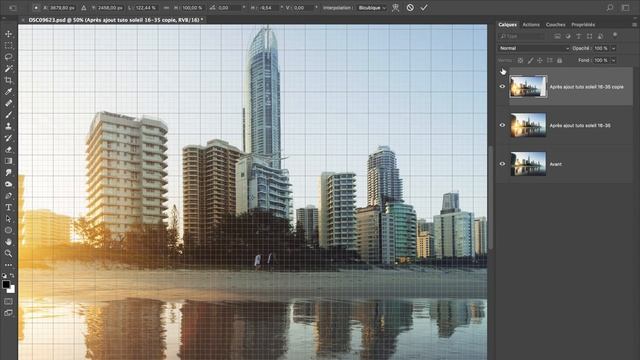
Task: Select the Path Selection tool
Action: click(x=9, y=219)
